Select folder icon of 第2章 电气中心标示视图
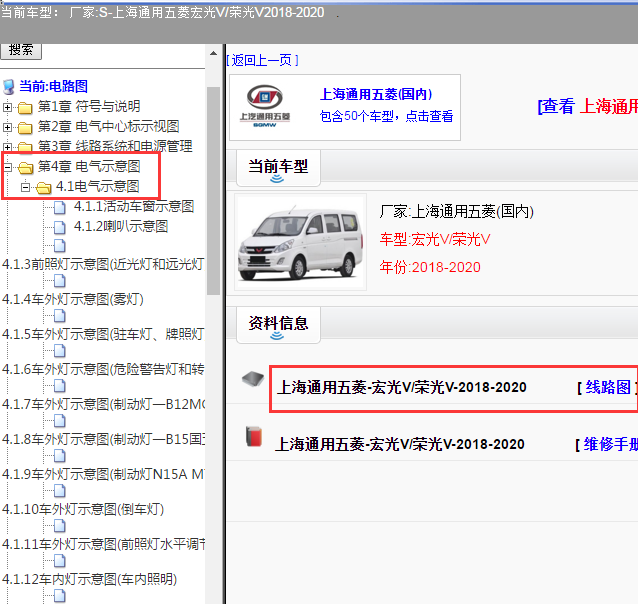The width and height of the screenshot is (638, 604). click(25, 127)
